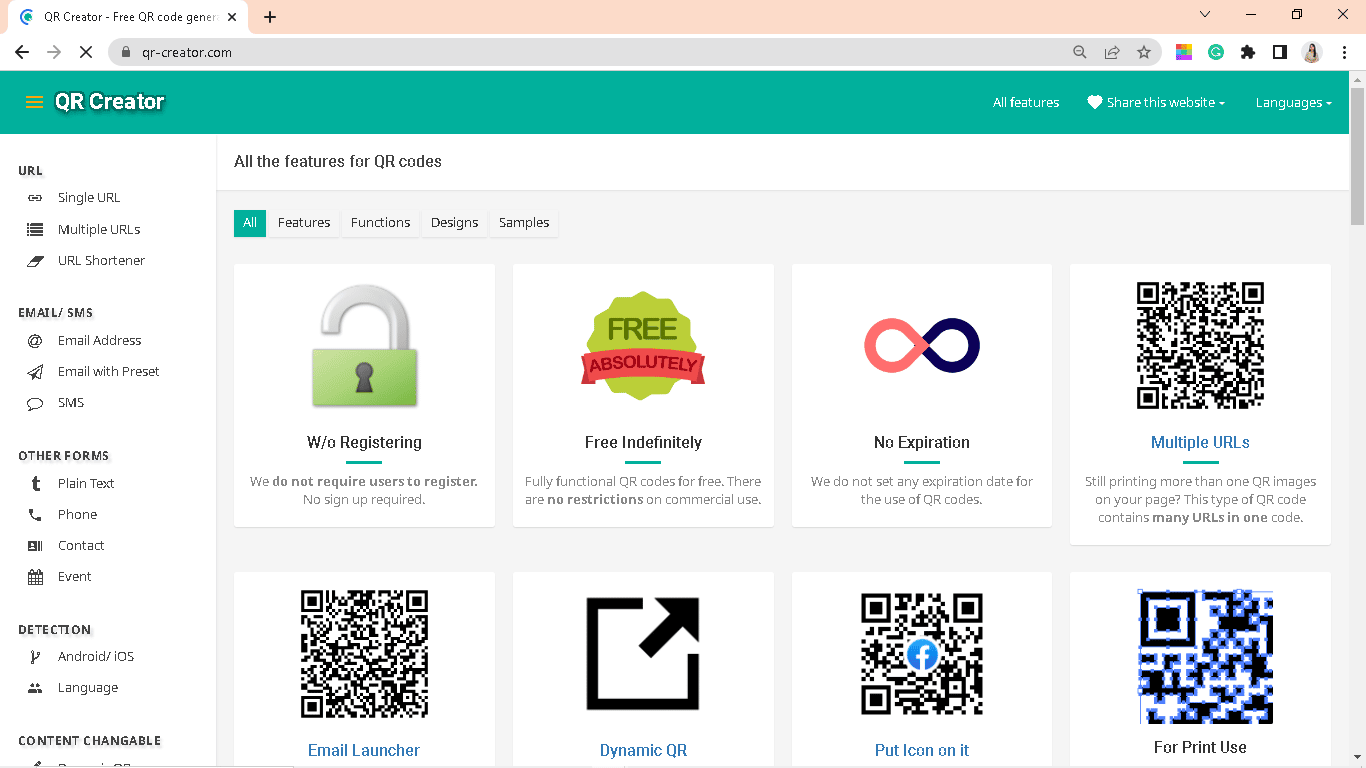Open the Dynamic QR card link

(643, 750)
